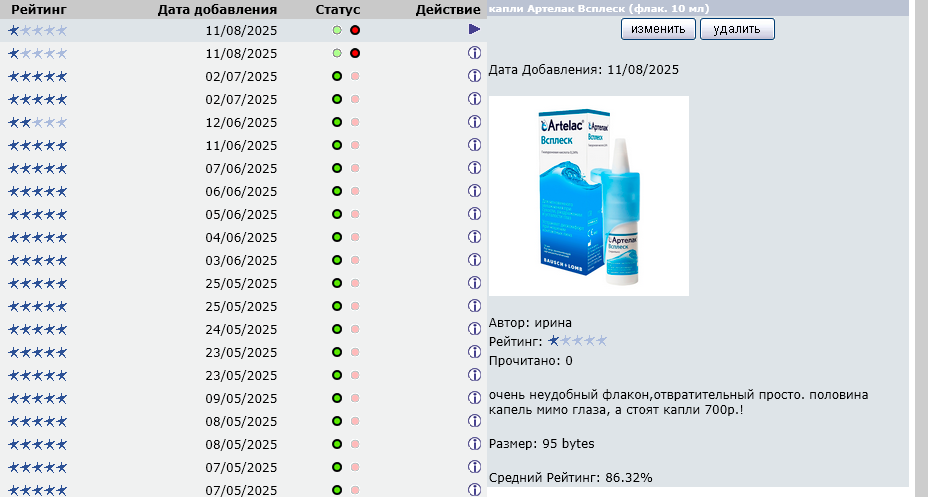Viewport: 928px width, 497px height.
Task: Toggle the green status dot on the 06/06/2025 row
Action: [337, 191]
